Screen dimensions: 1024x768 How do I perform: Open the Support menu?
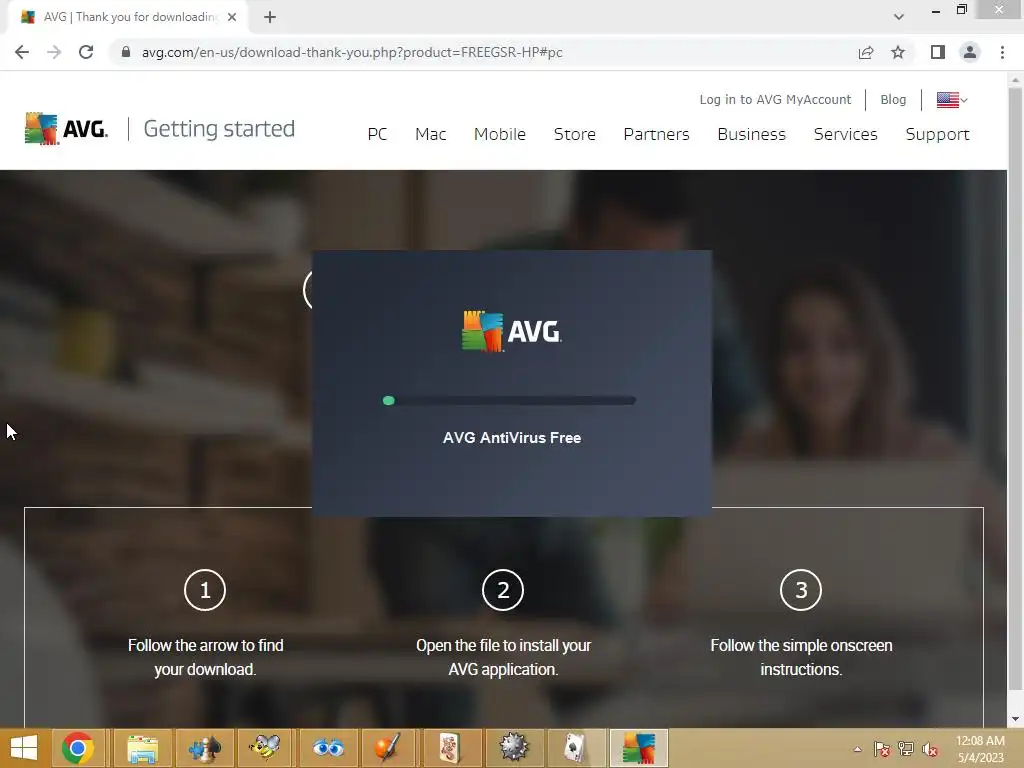(937, 135)
